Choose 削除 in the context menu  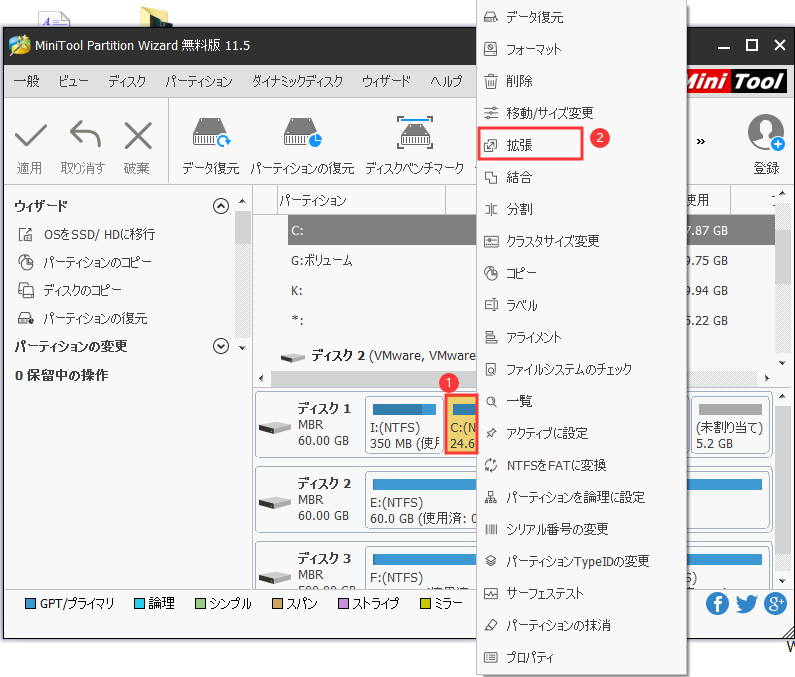pos(582,81)
